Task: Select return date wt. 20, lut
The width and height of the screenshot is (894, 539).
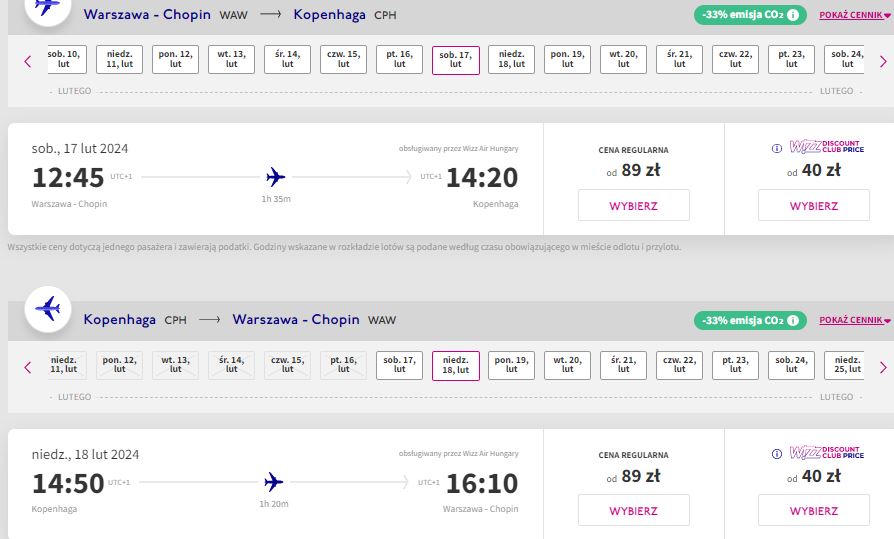Action: (567, 365)
